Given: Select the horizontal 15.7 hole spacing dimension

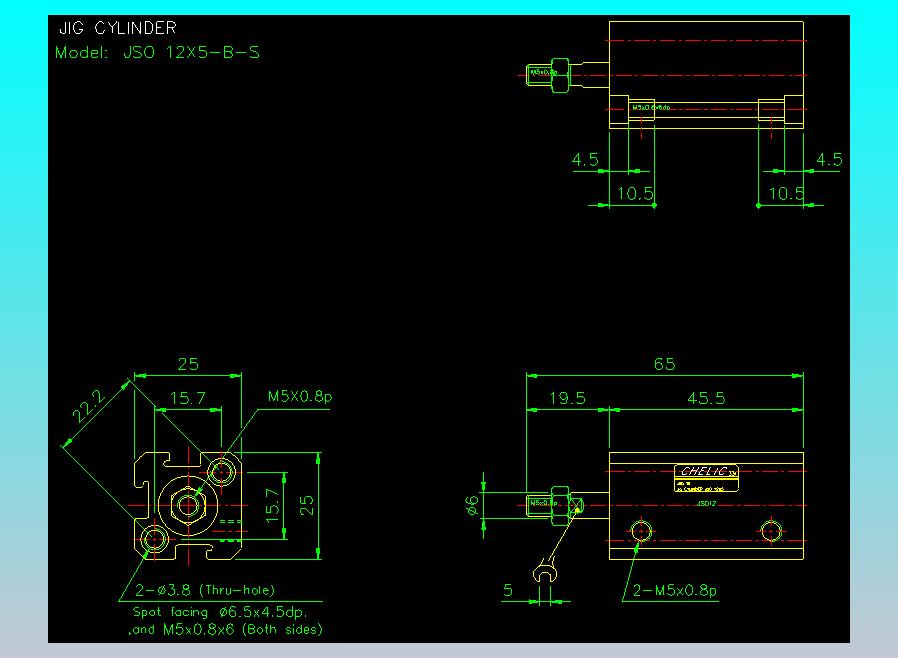Looking at the screenshot, I should [x=187, y=398].
